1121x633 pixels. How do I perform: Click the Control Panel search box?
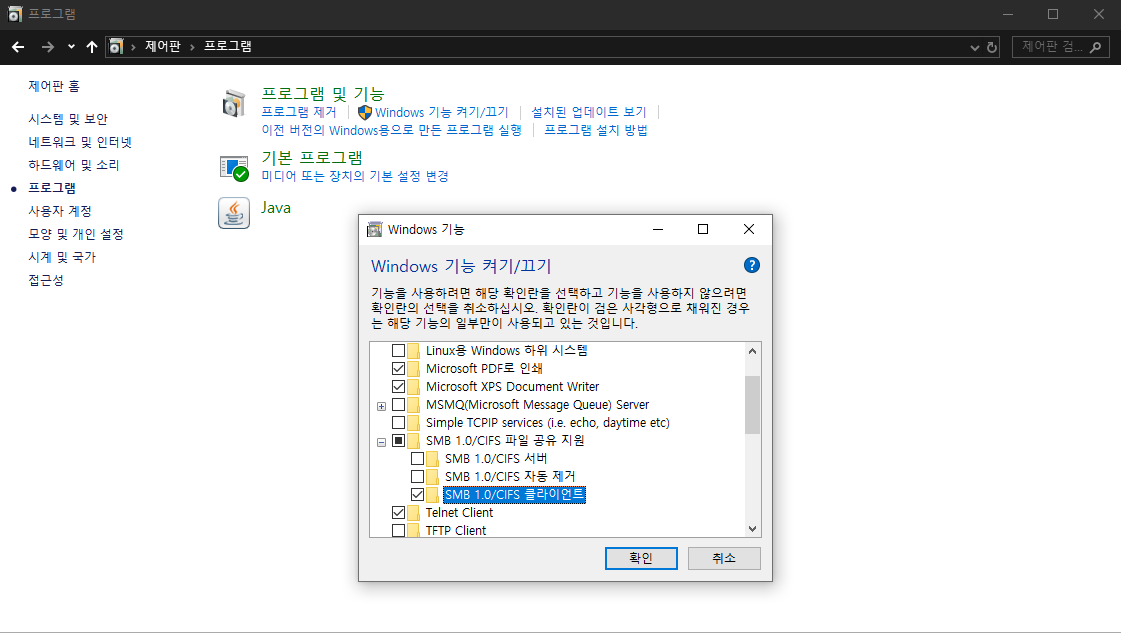click(x=1060, y=46)
